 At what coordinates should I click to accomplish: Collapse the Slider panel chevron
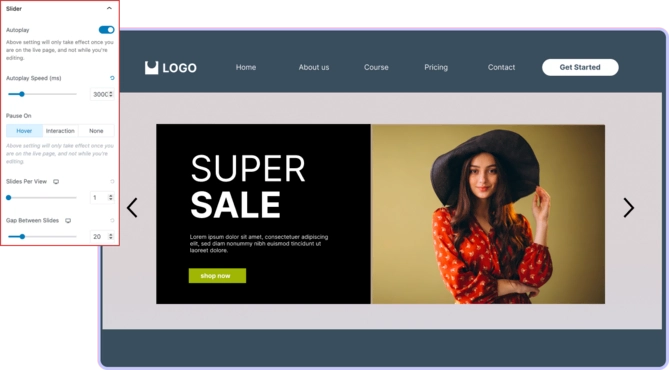tap(109, 8)
